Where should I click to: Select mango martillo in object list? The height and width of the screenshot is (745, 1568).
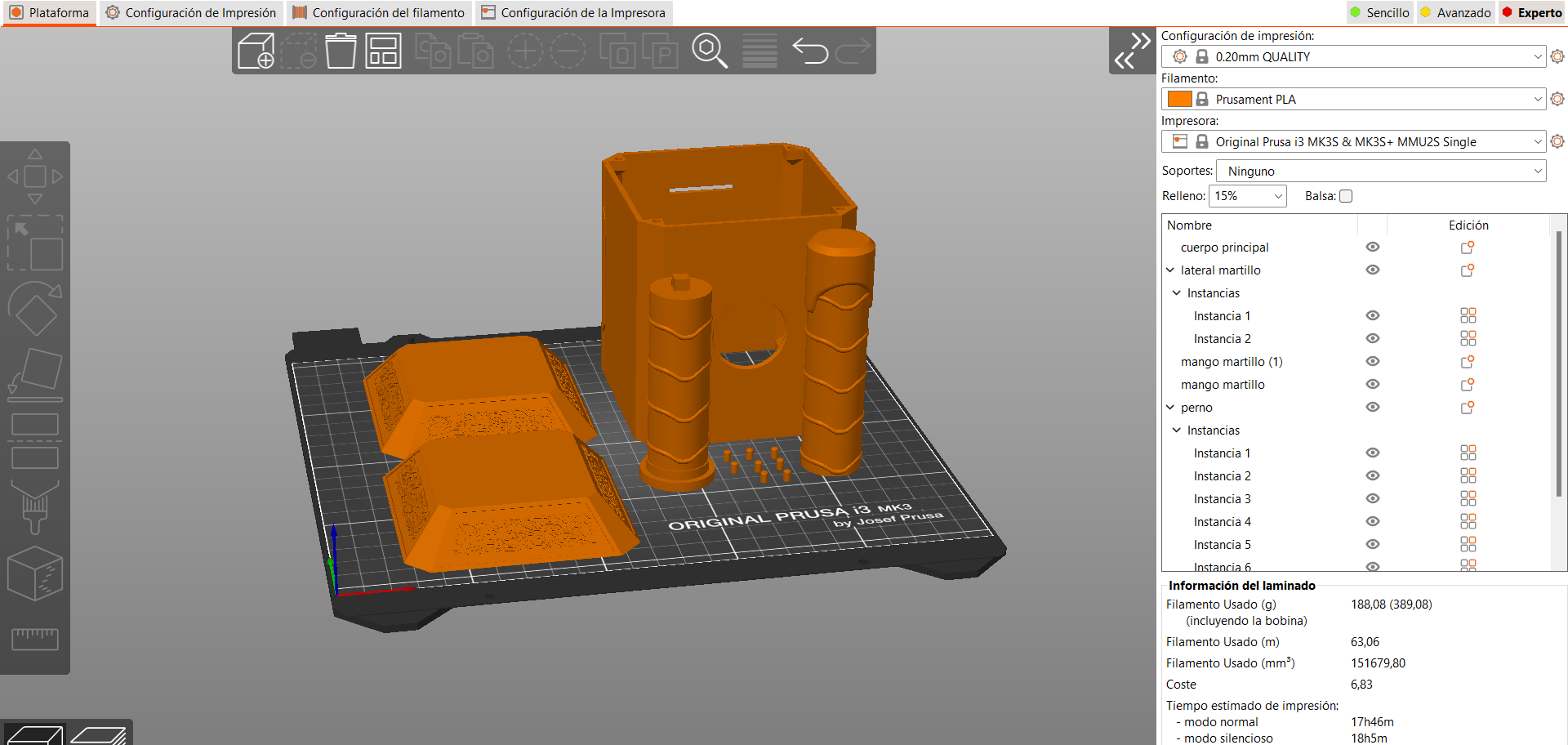(x=1223, y=385)
